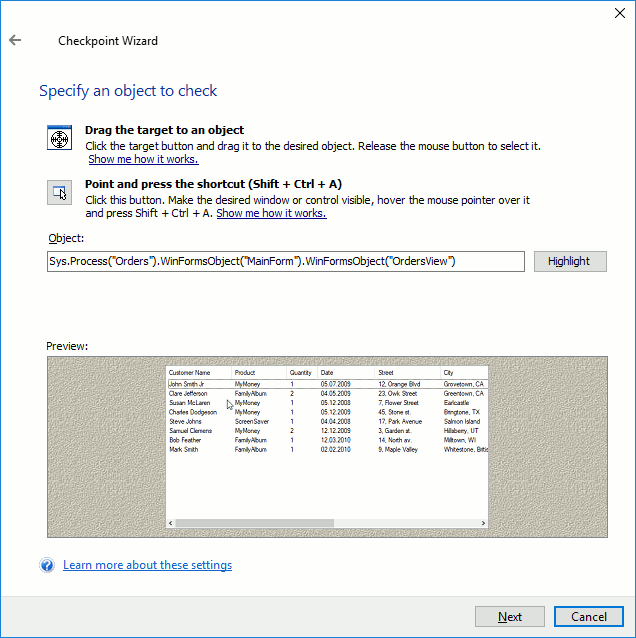636x638 pixels.
Task: Select the 'Samuel Clemens' row in preview
Action: pyautogui.click(x=327, y=431)
